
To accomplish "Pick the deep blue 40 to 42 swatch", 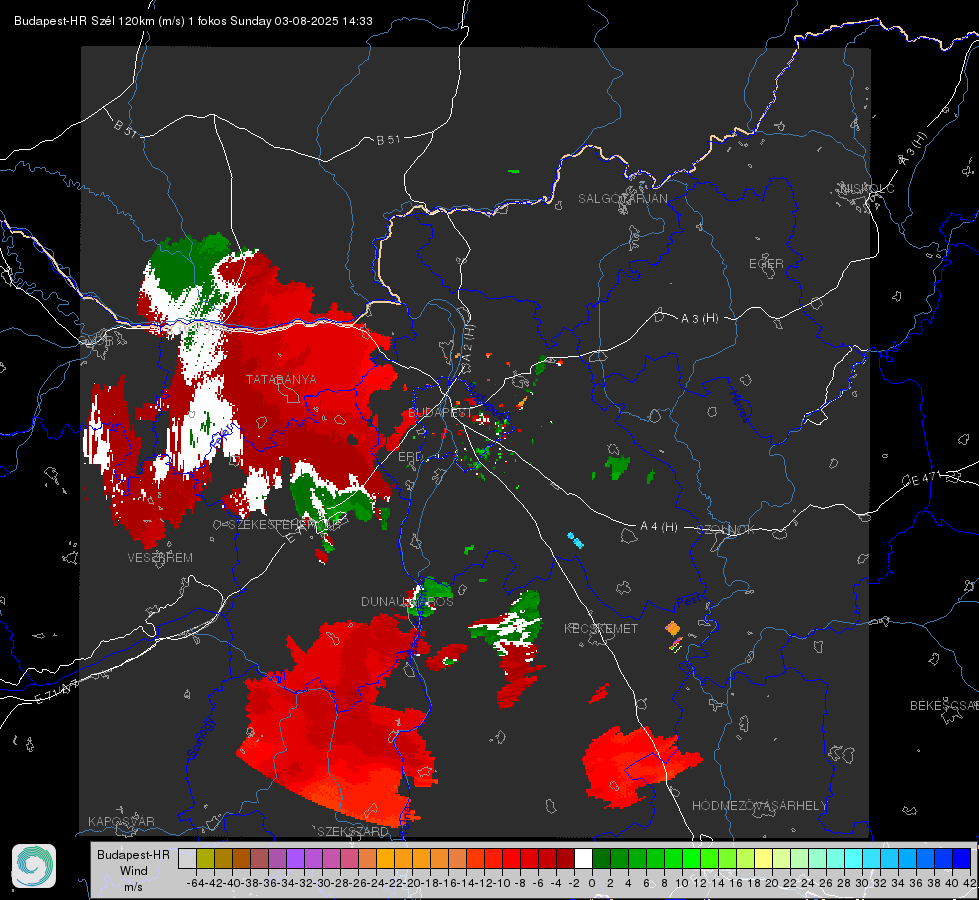I will tap(962, 858).
